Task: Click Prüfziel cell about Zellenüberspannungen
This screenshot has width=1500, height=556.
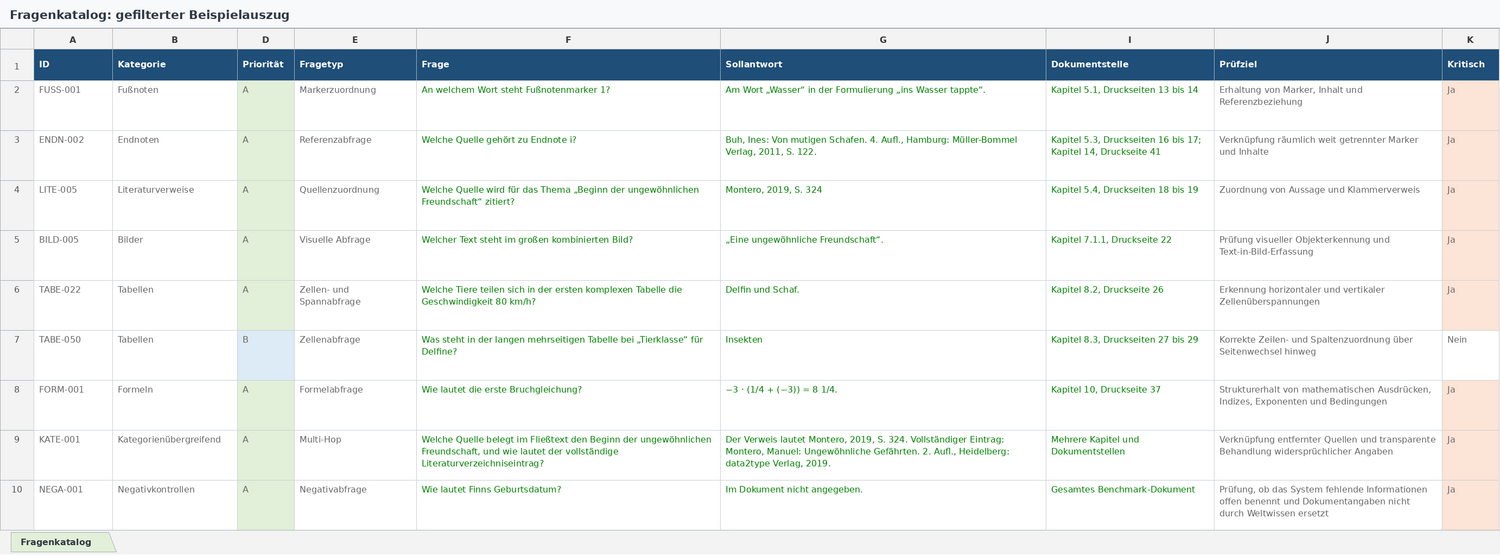Action: [1328, 306]
